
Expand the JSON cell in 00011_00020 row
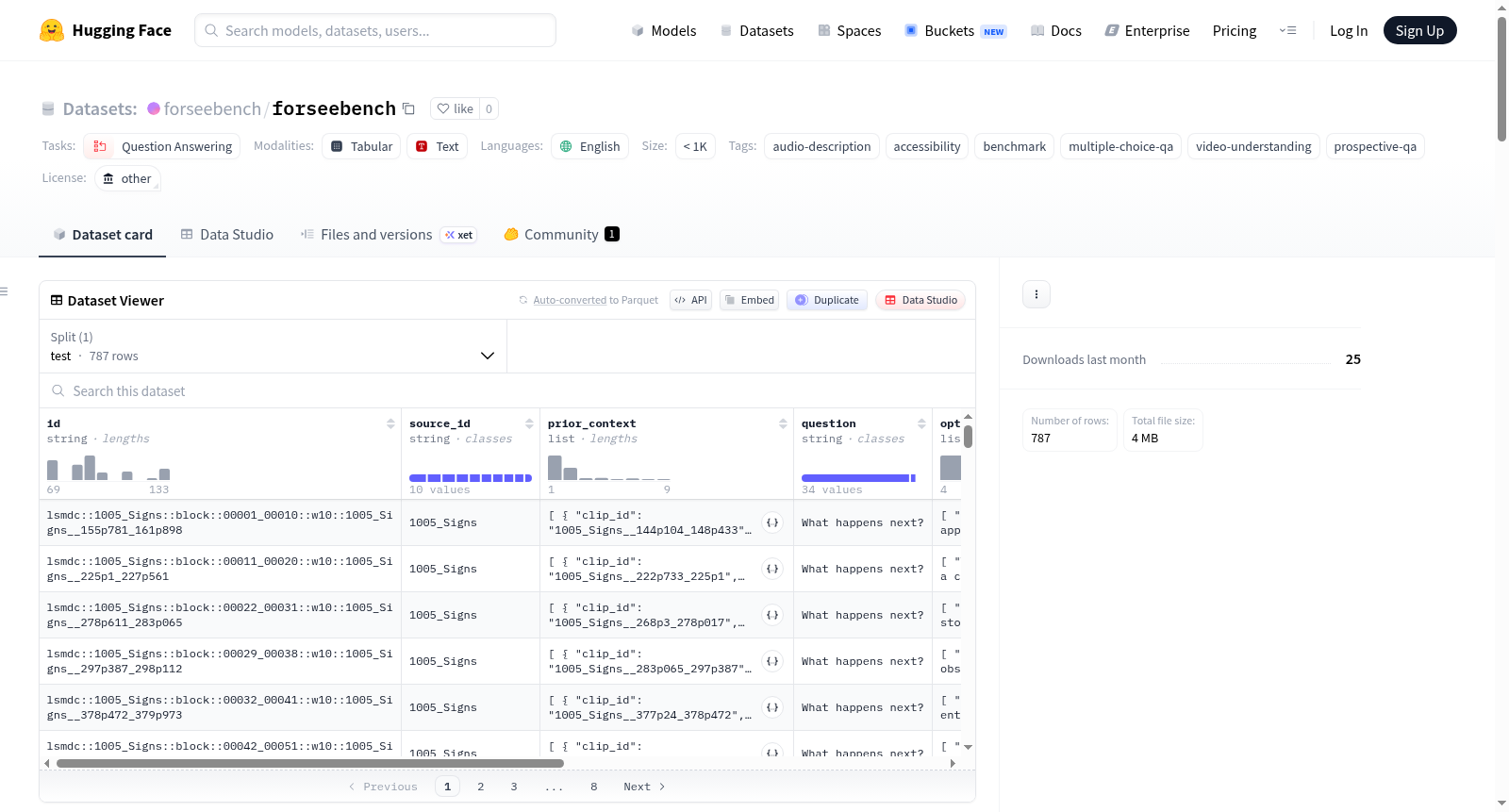(772, 569)
